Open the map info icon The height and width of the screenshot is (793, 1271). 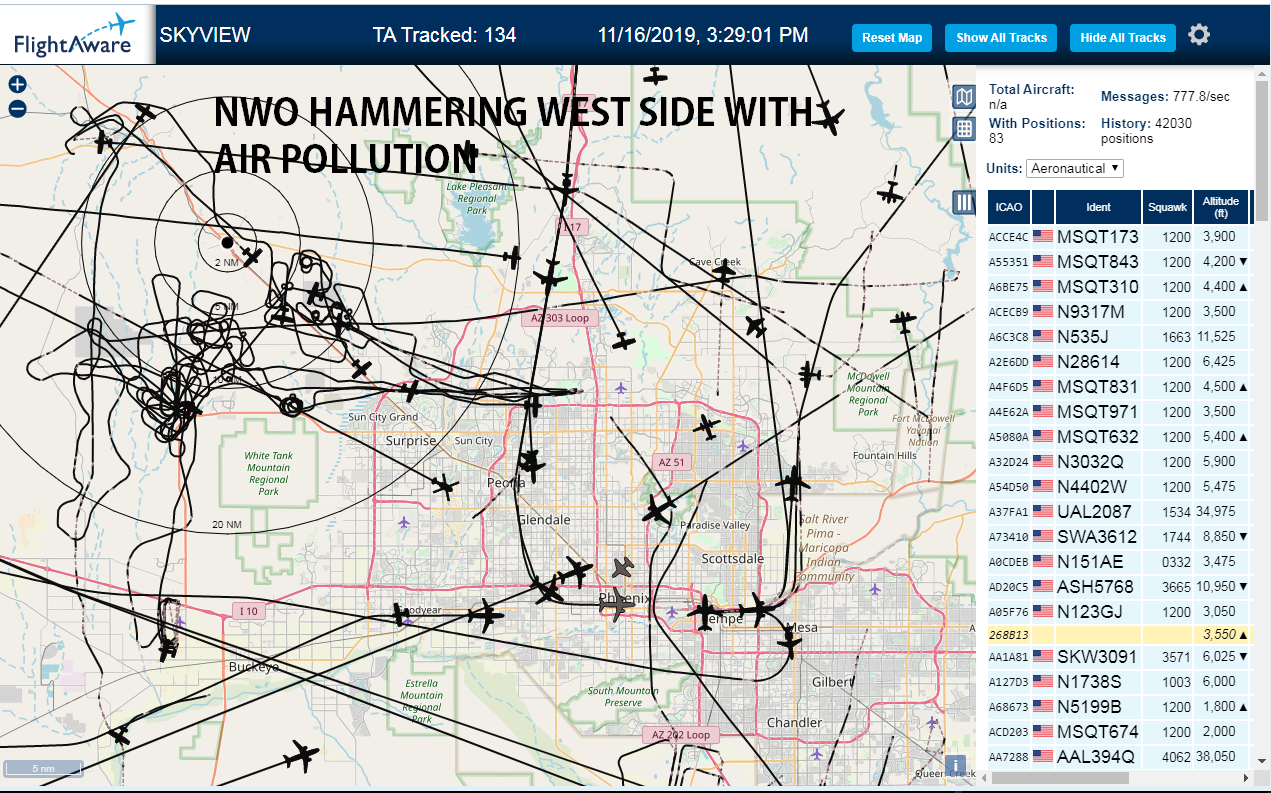click(x=954, y=765)
